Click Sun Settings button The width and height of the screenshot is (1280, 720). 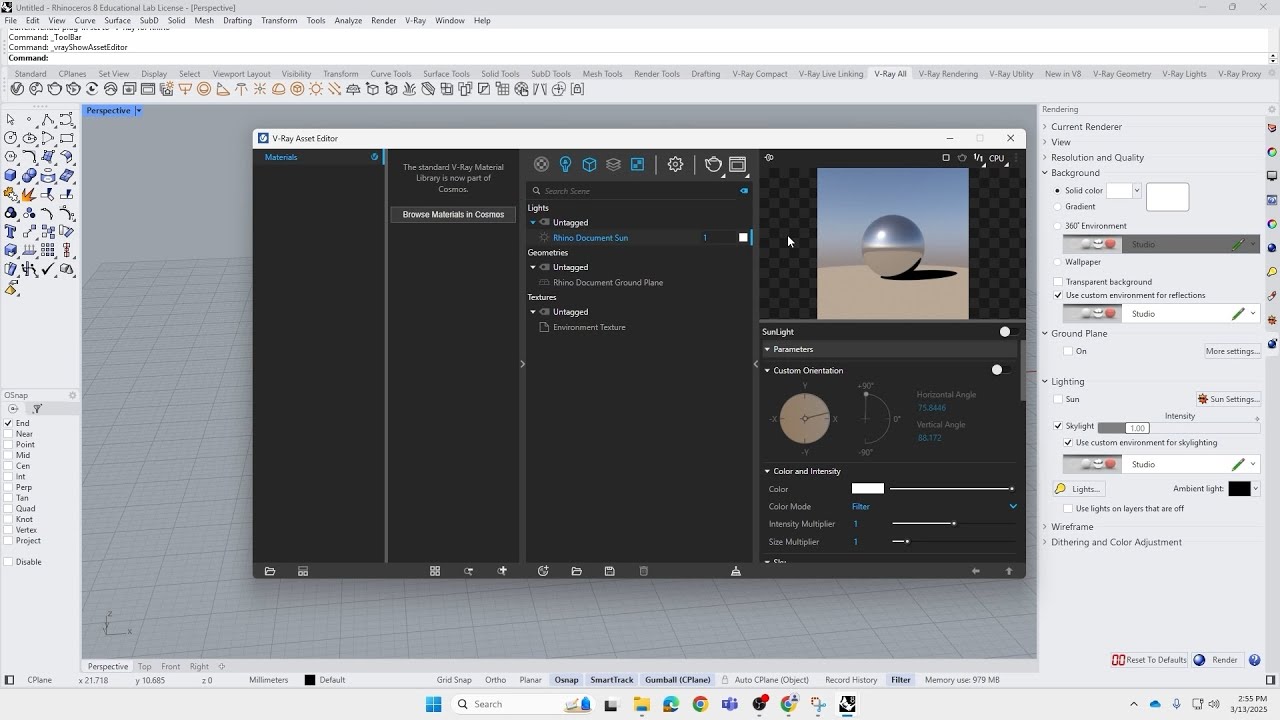[x=1228, y=399]
